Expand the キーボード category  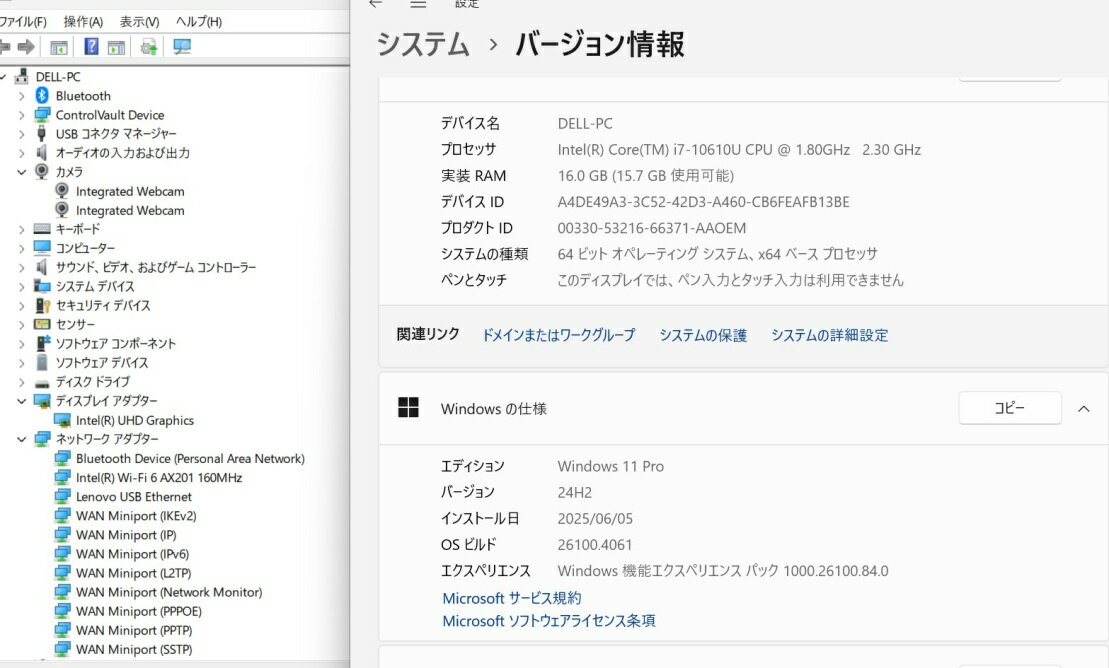[22, 229]
